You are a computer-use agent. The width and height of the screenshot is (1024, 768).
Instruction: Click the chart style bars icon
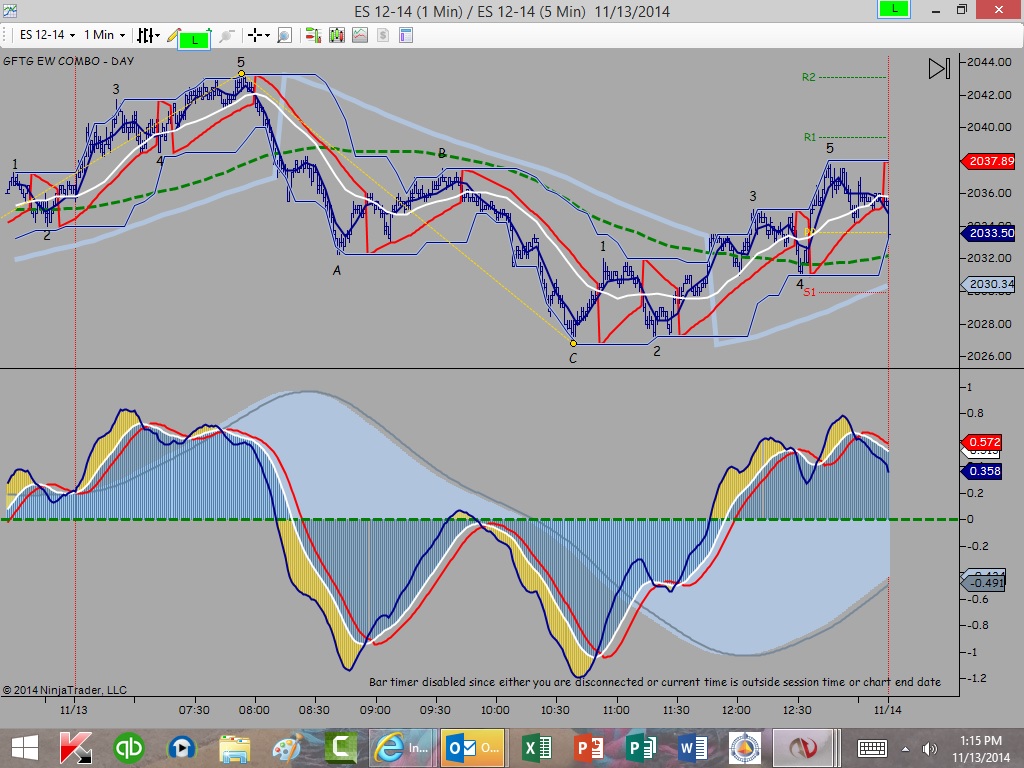tap(145, 35)
